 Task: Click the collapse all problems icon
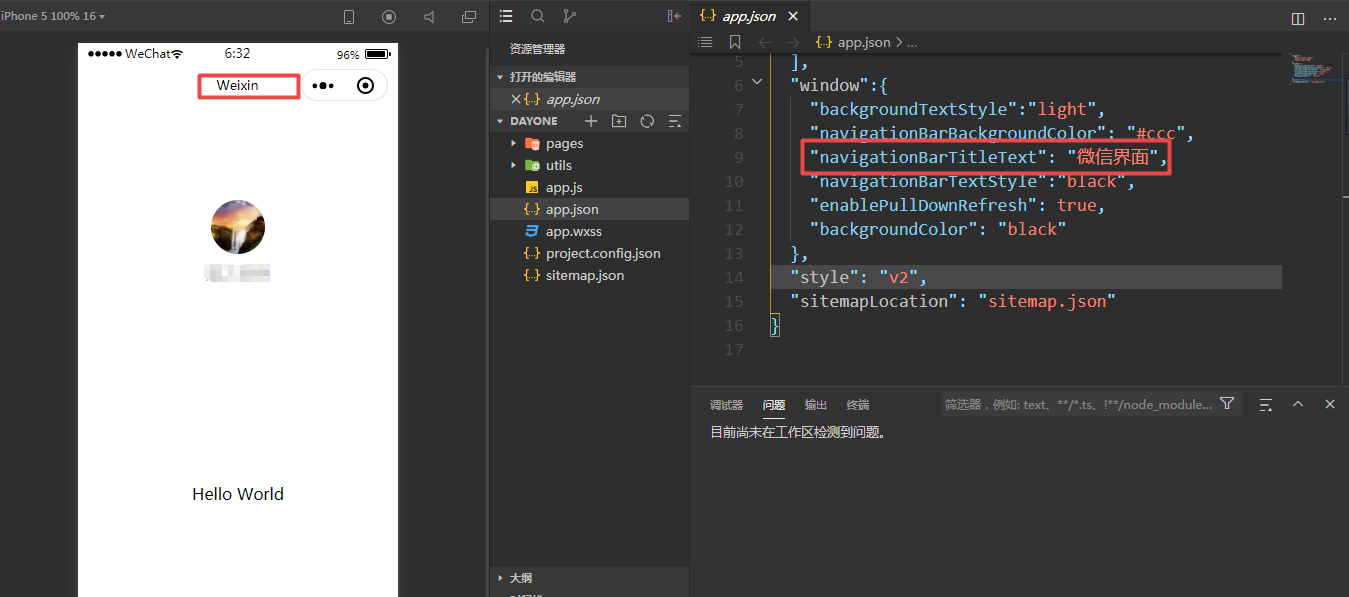pos(1266,404)
